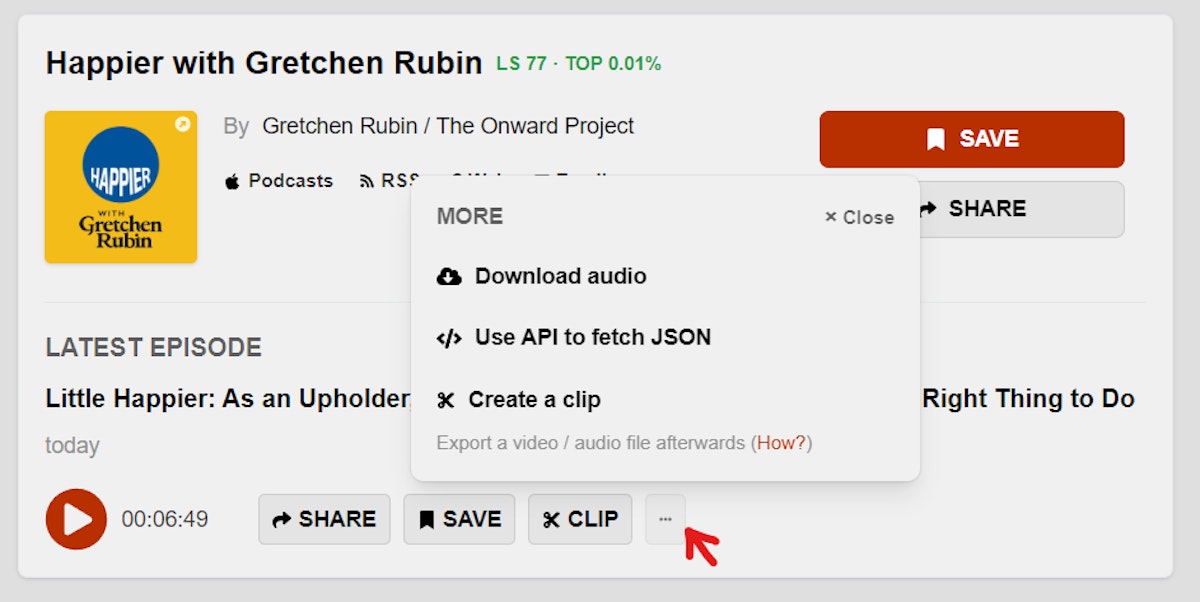Open the Apple Podcasts link
The height and width of the screenshot is (602, 1200).
click(x=279, y=181)
